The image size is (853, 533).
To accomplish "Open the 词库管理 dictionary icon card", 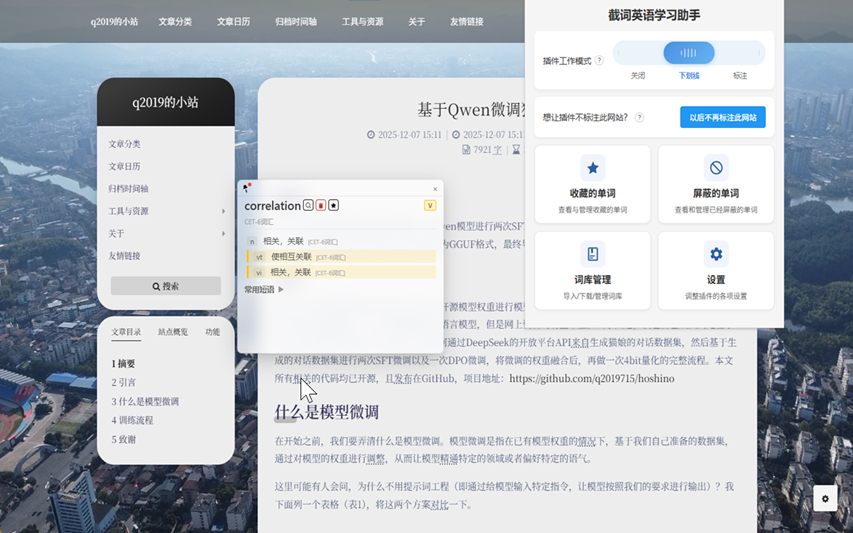I will (592, 270).
